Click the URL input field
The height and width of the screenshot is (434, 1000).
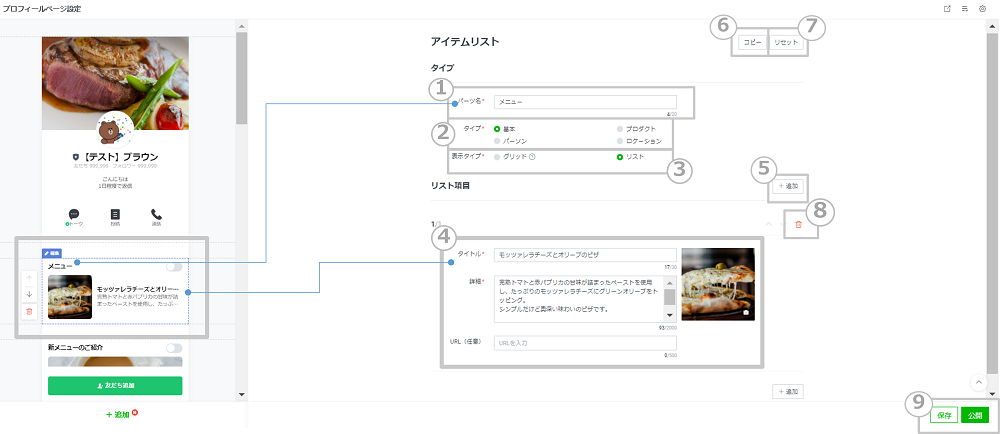point(585,343)
